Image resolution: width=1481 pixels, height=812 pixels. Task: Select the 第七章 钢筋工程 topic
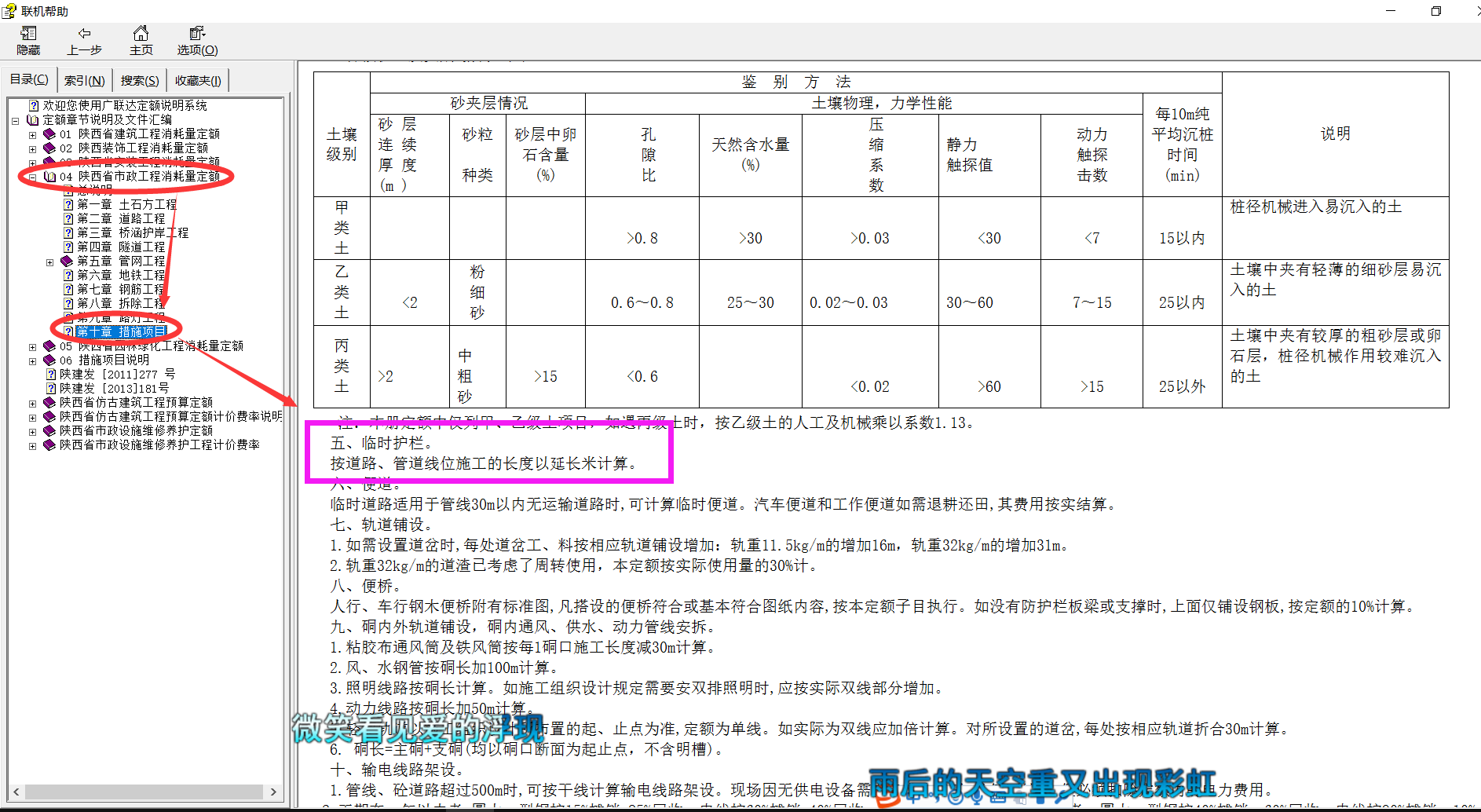click(x=121, y=289)
